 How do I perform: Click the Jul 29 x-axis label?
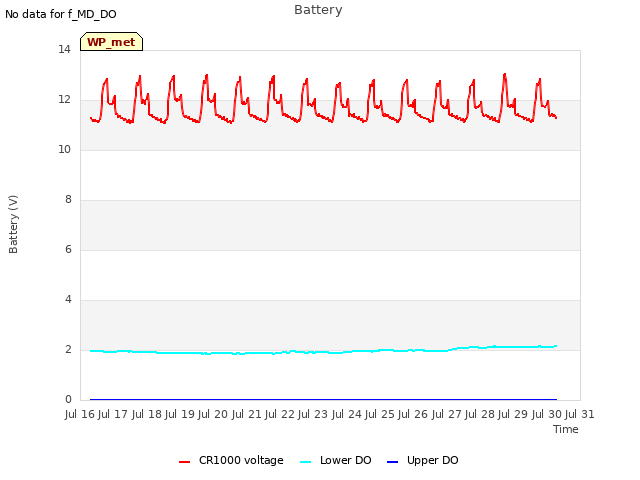[513, 414]
